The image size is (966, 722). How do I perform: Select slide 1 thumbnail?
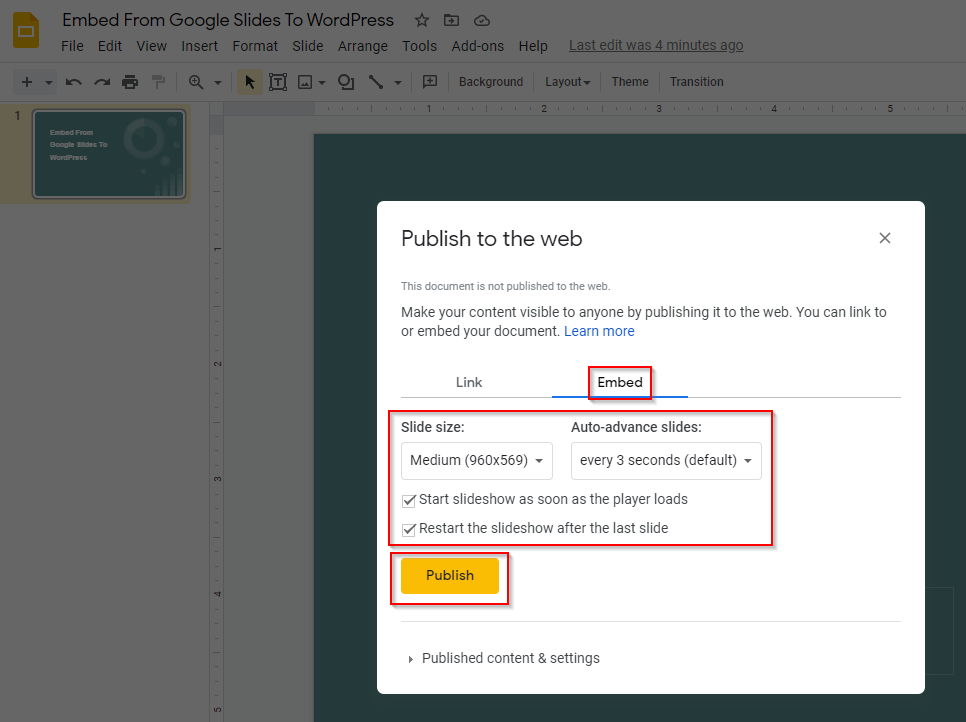[109, 154]
